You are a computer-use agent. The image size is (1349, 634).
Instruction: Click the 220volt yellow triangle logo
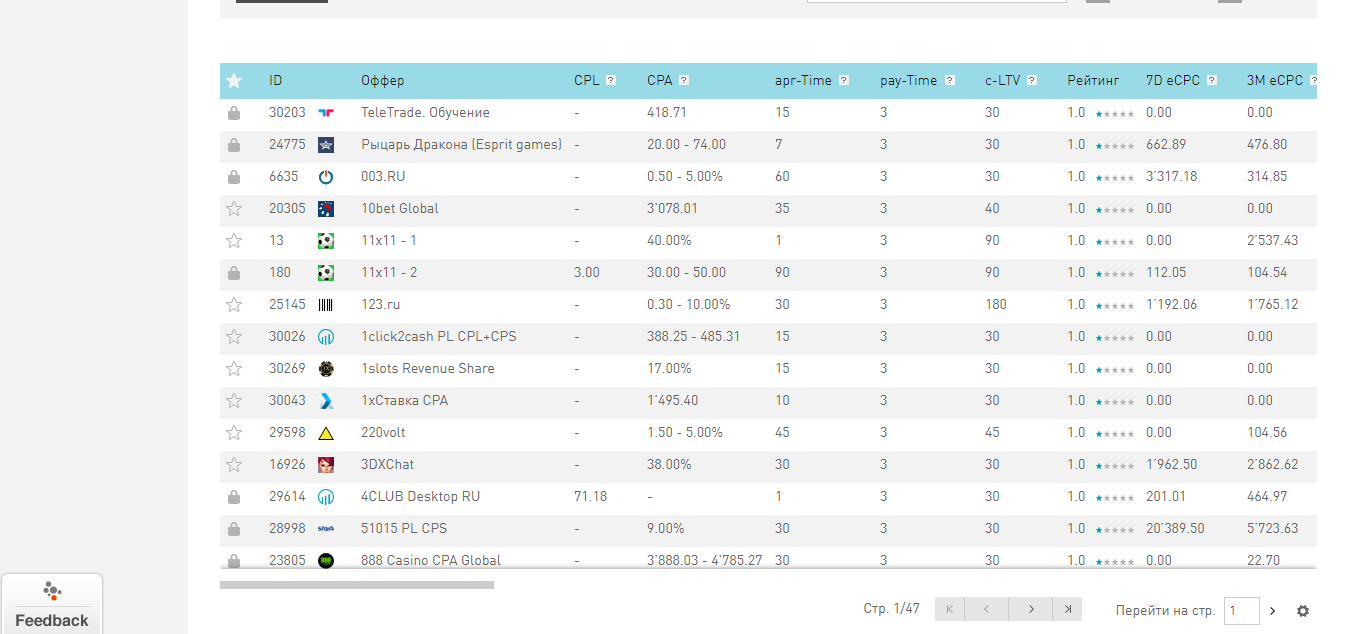click(x=326, y=433)
